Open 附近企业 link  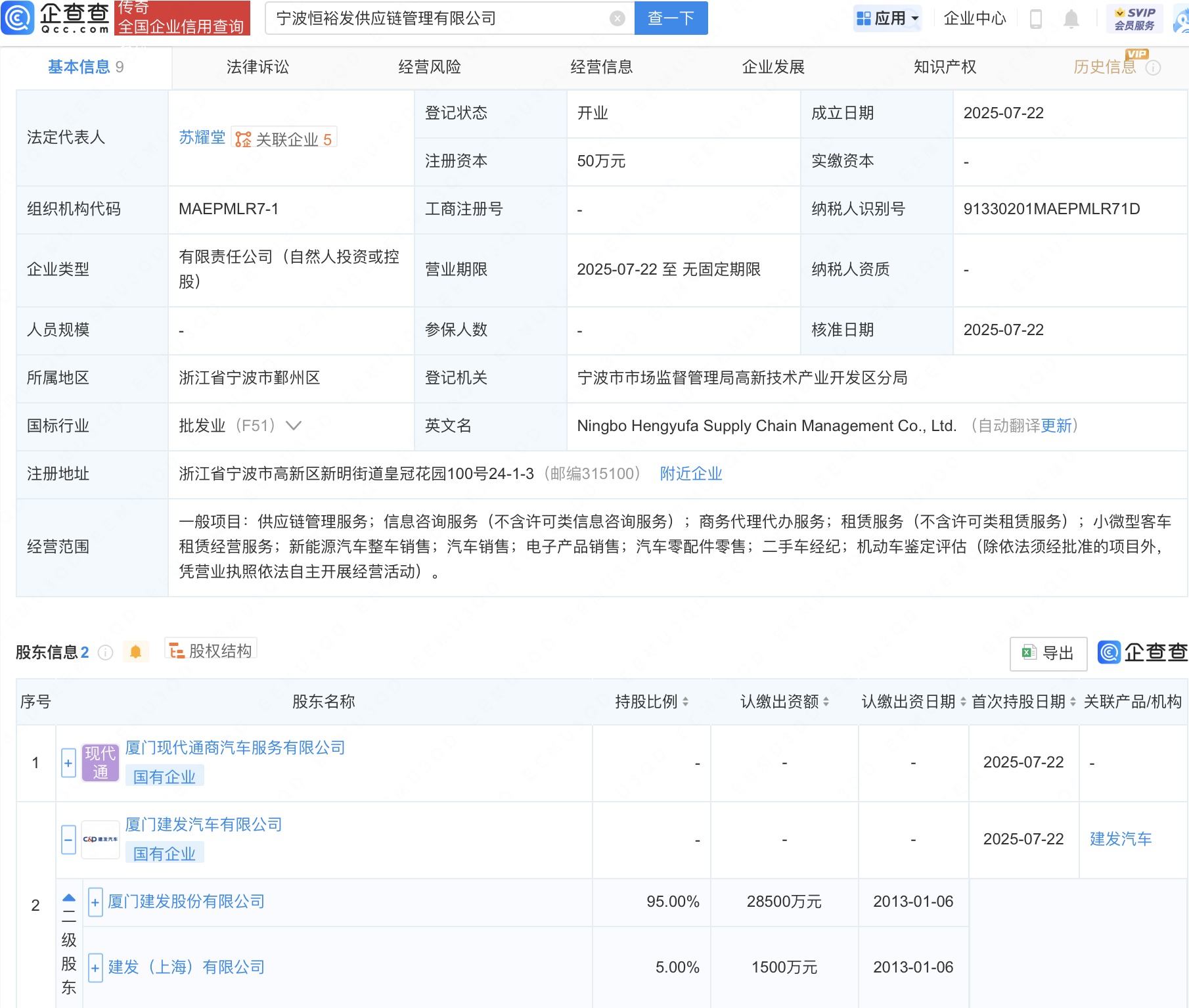[691, 474]
